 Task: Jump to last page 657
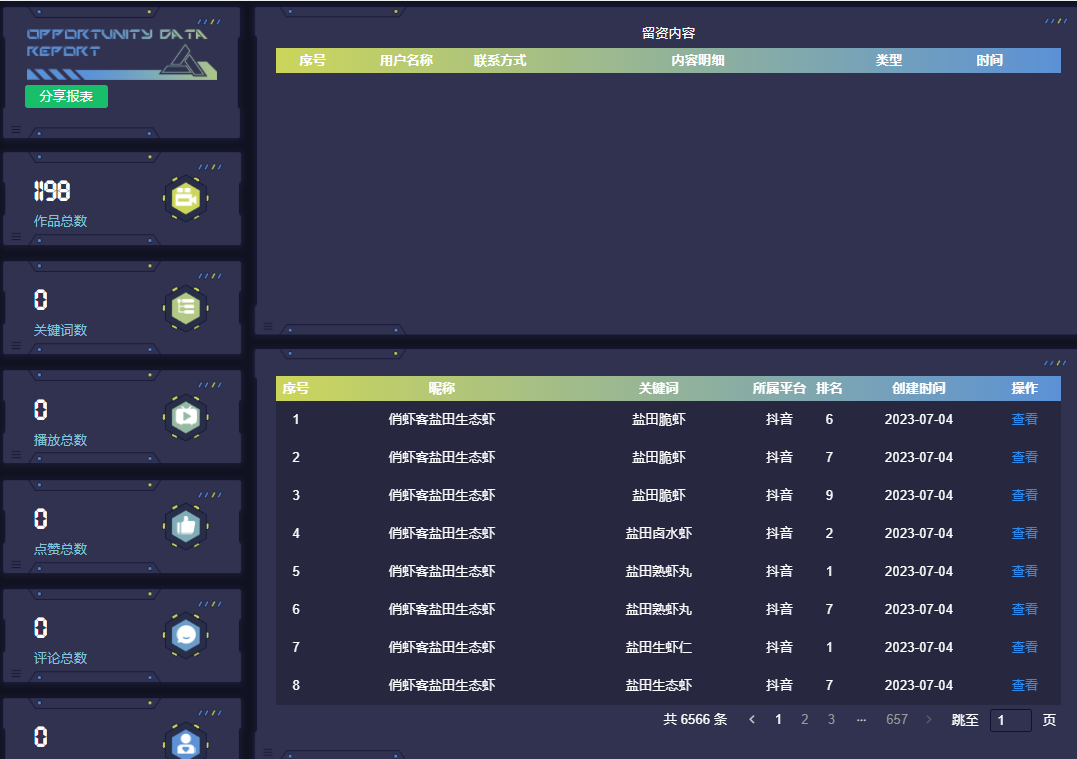(x=896, y=719)
